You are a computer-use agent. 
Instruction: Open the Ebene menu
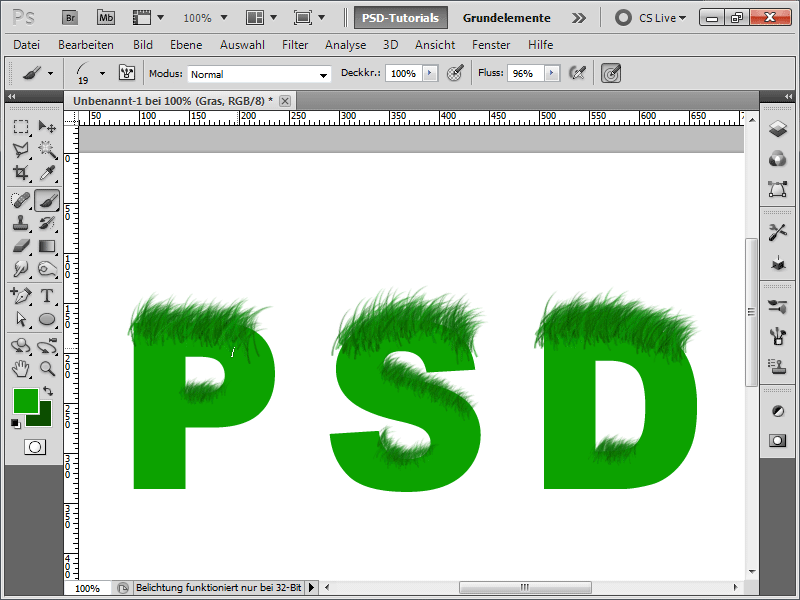click(x=186, y=45)
